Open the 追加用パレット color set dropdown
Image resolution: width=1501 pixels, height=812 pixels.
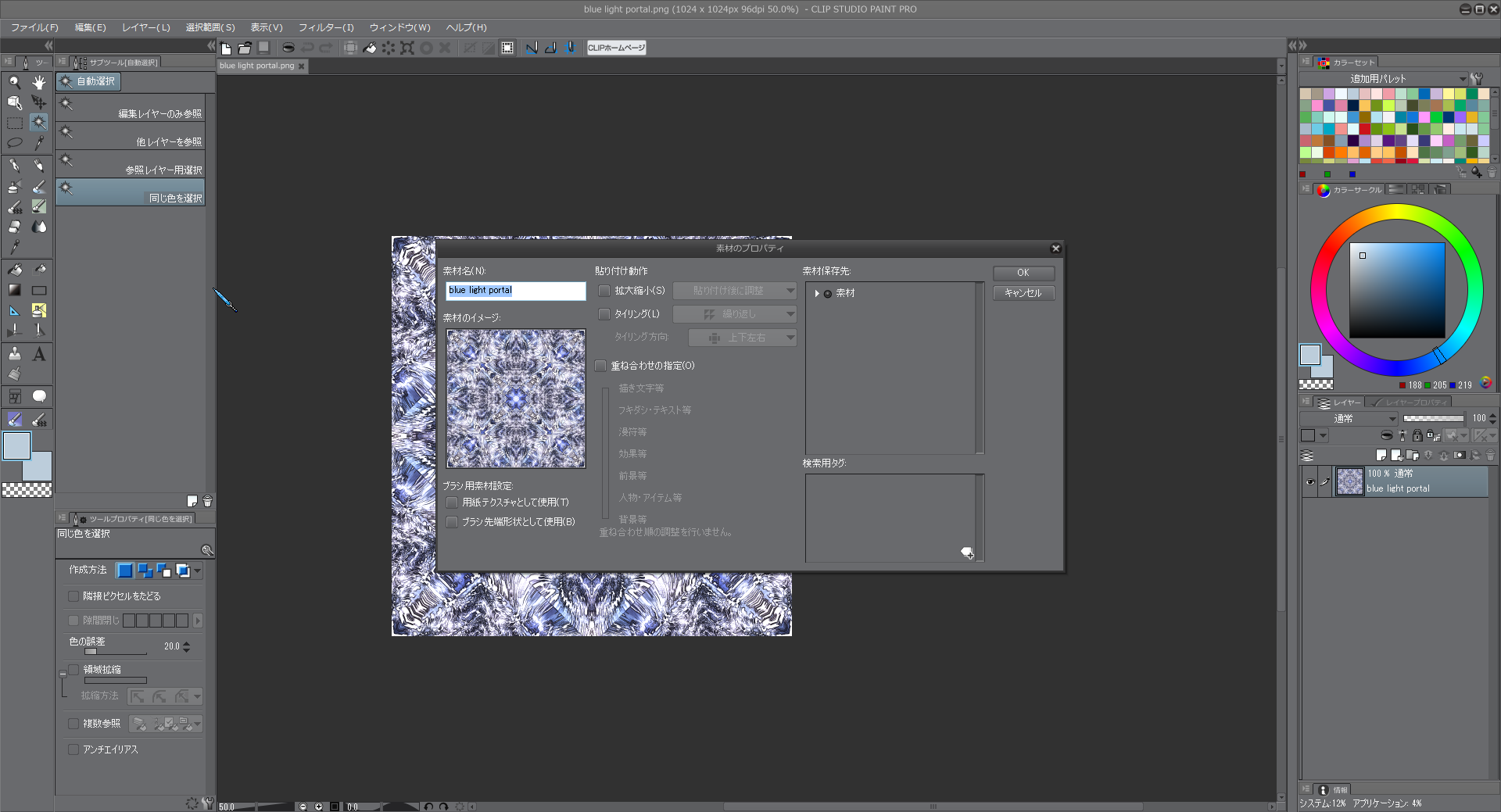tap(1462, 79)
